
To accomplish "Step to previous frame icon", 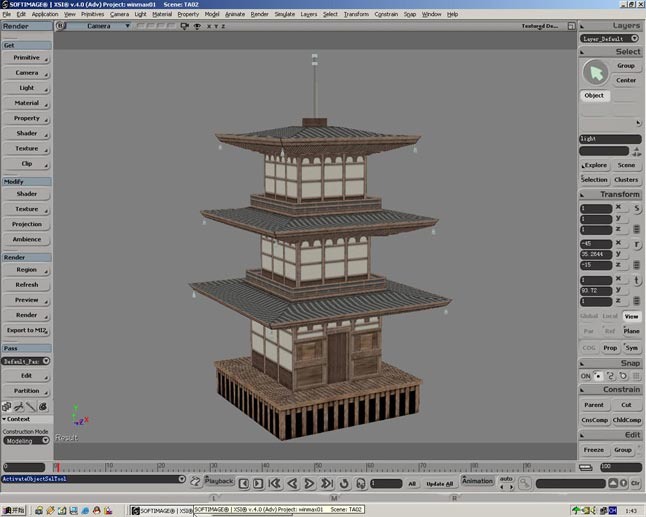I will pos(243,483).
